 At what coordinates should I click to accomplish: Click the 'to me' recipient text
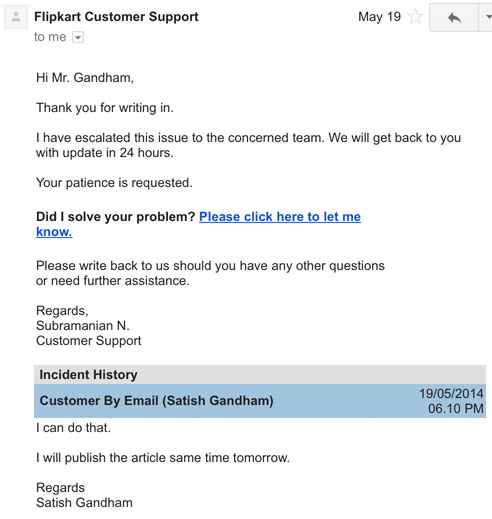point(50,37)
